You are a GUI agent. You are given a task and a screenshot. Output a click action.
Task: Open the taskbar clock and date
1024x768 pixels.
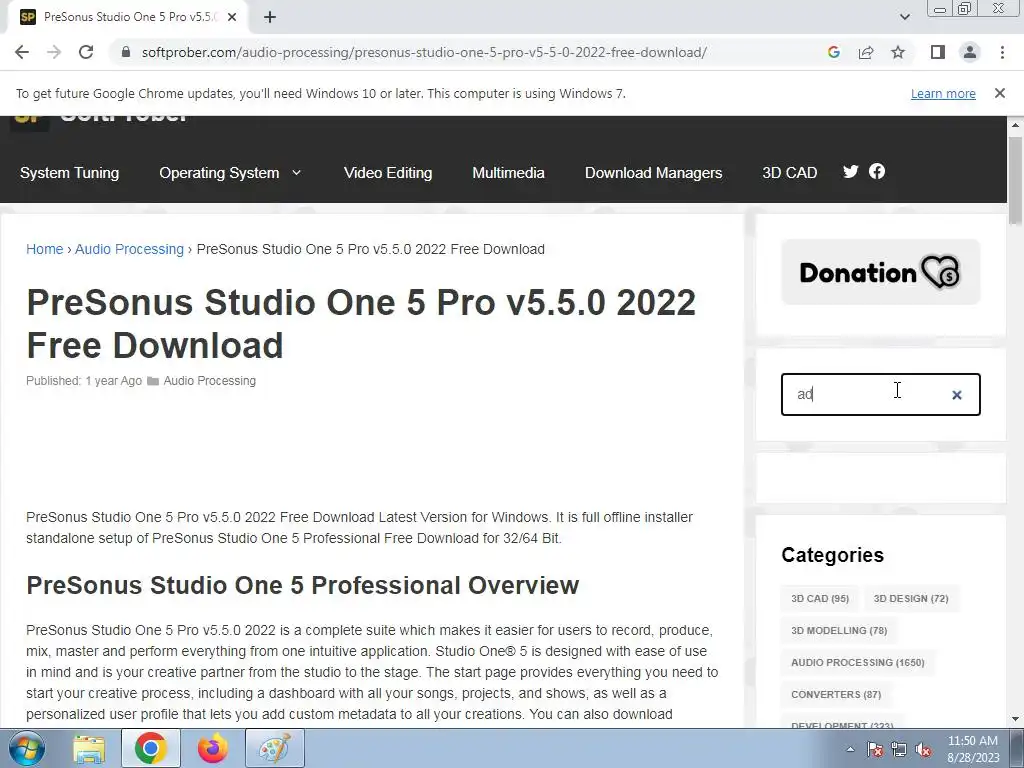tap(973, 749)
